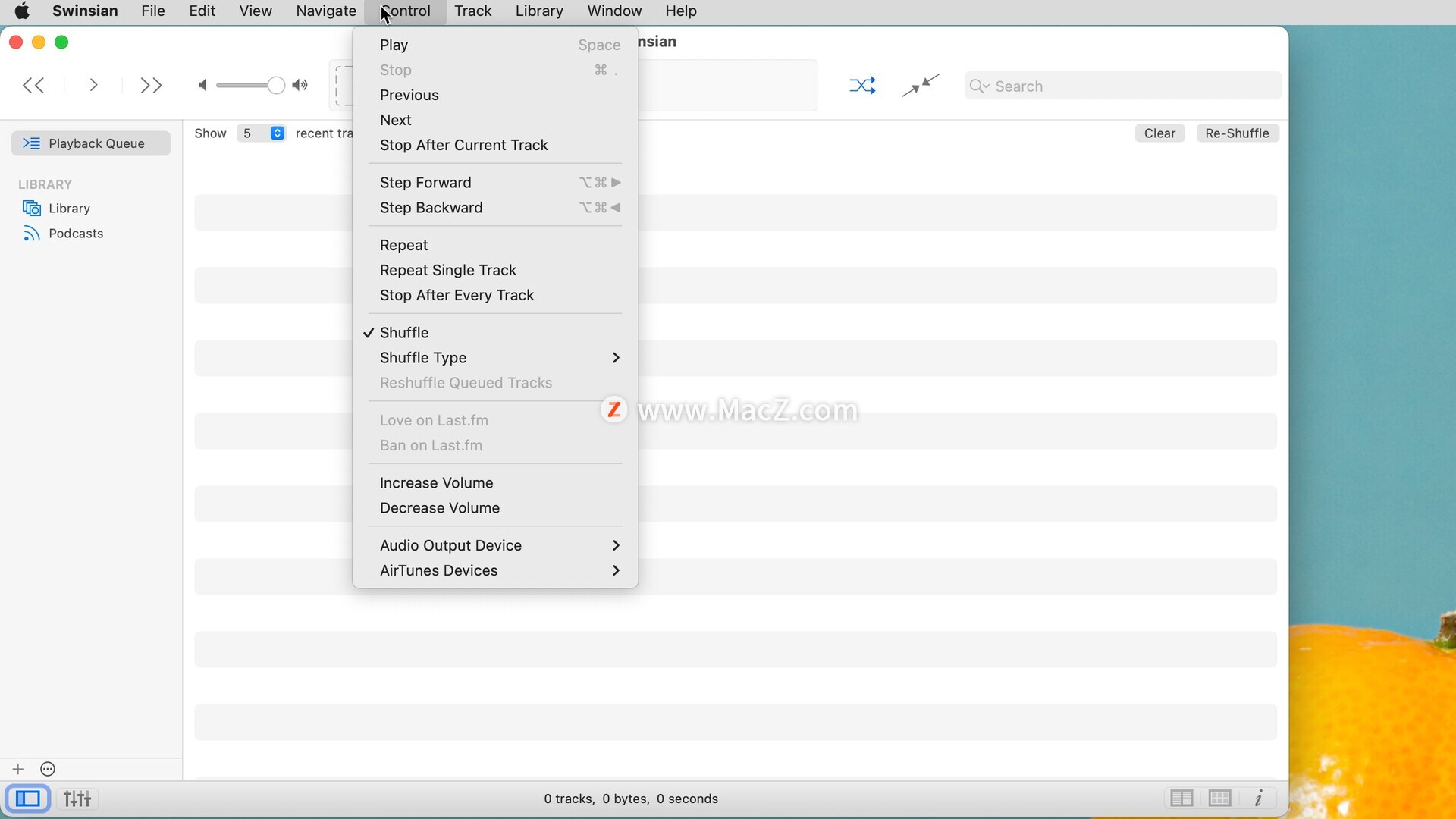
Task: Toggle the sidebar visibility button
Action: tap(28, 799)
